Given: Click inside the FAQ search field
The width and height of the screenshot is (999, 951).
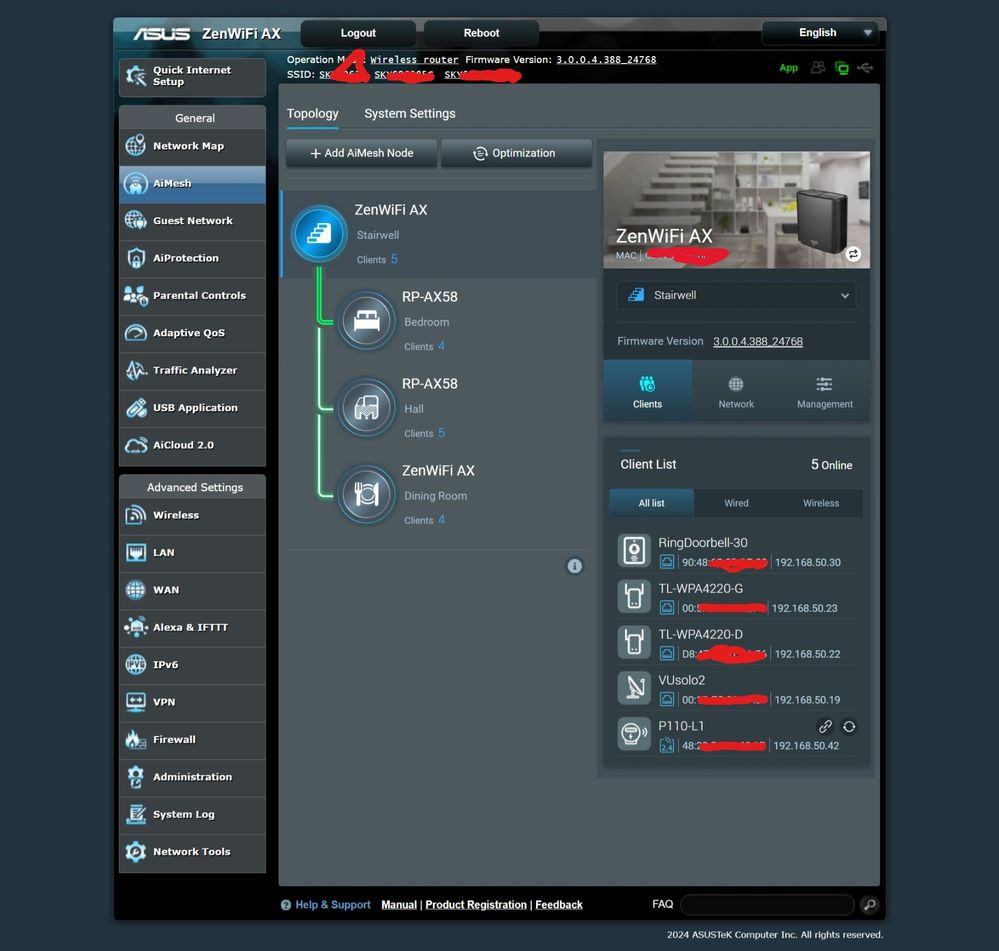Looking at the screenshot, I should click(x=766, y=904).
